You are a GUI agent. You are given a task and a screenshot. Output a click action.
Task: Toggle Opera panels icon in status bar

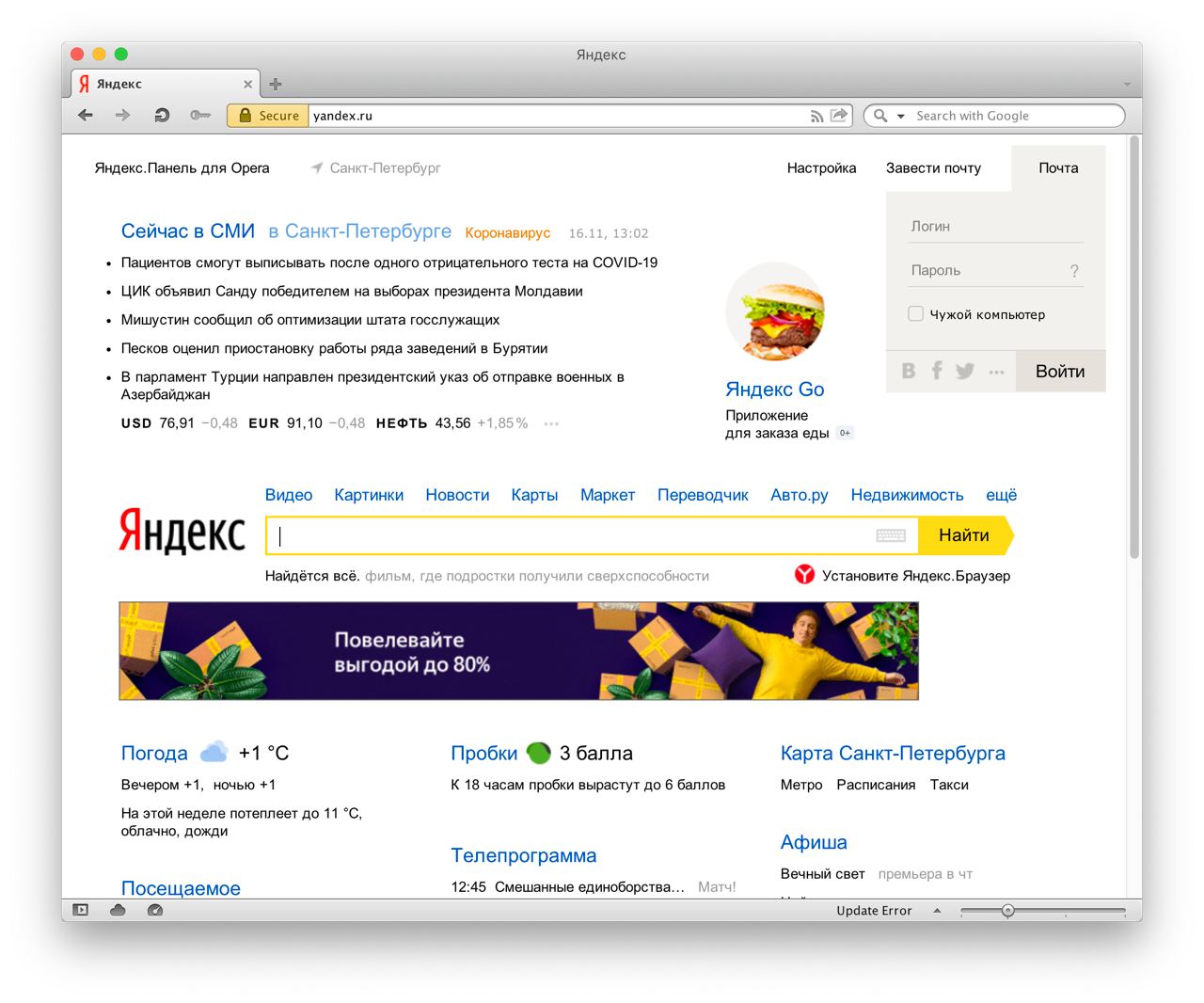click(x=81, y=910)
